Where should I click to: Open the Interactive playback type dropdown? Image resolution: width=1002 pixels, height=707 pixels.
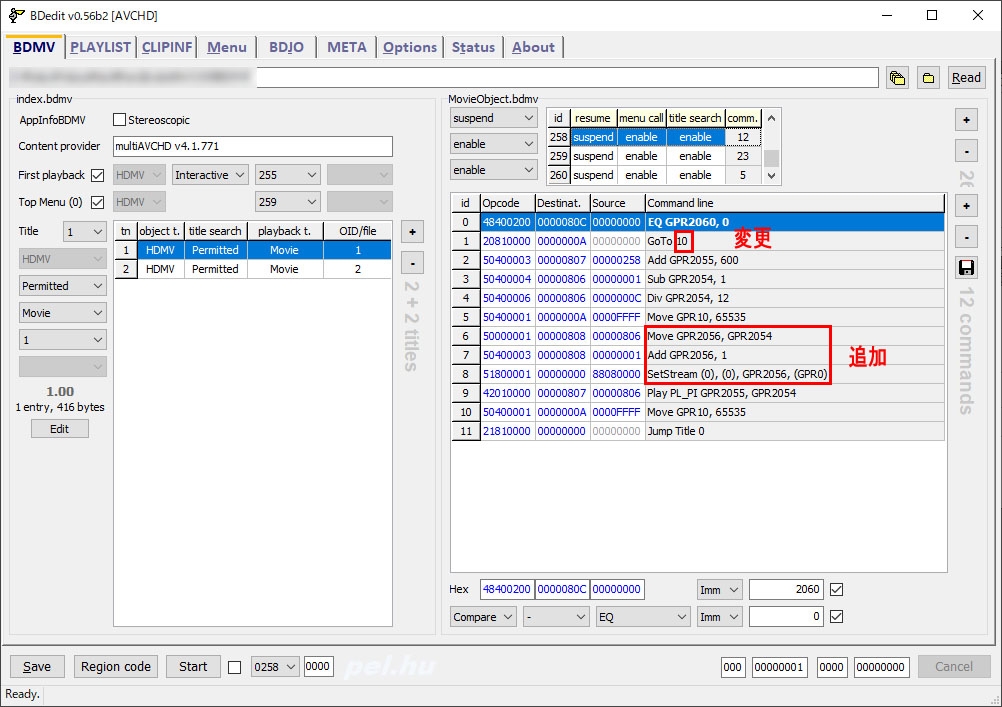click(210, 175)
